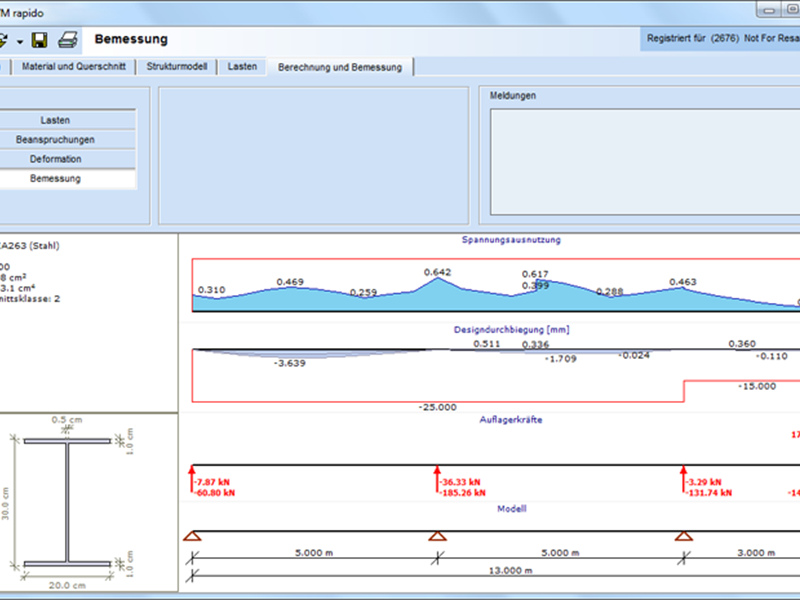Go to the Lasten tab in the tab bar
The image size is (800, 600).
tap(242, 67)
